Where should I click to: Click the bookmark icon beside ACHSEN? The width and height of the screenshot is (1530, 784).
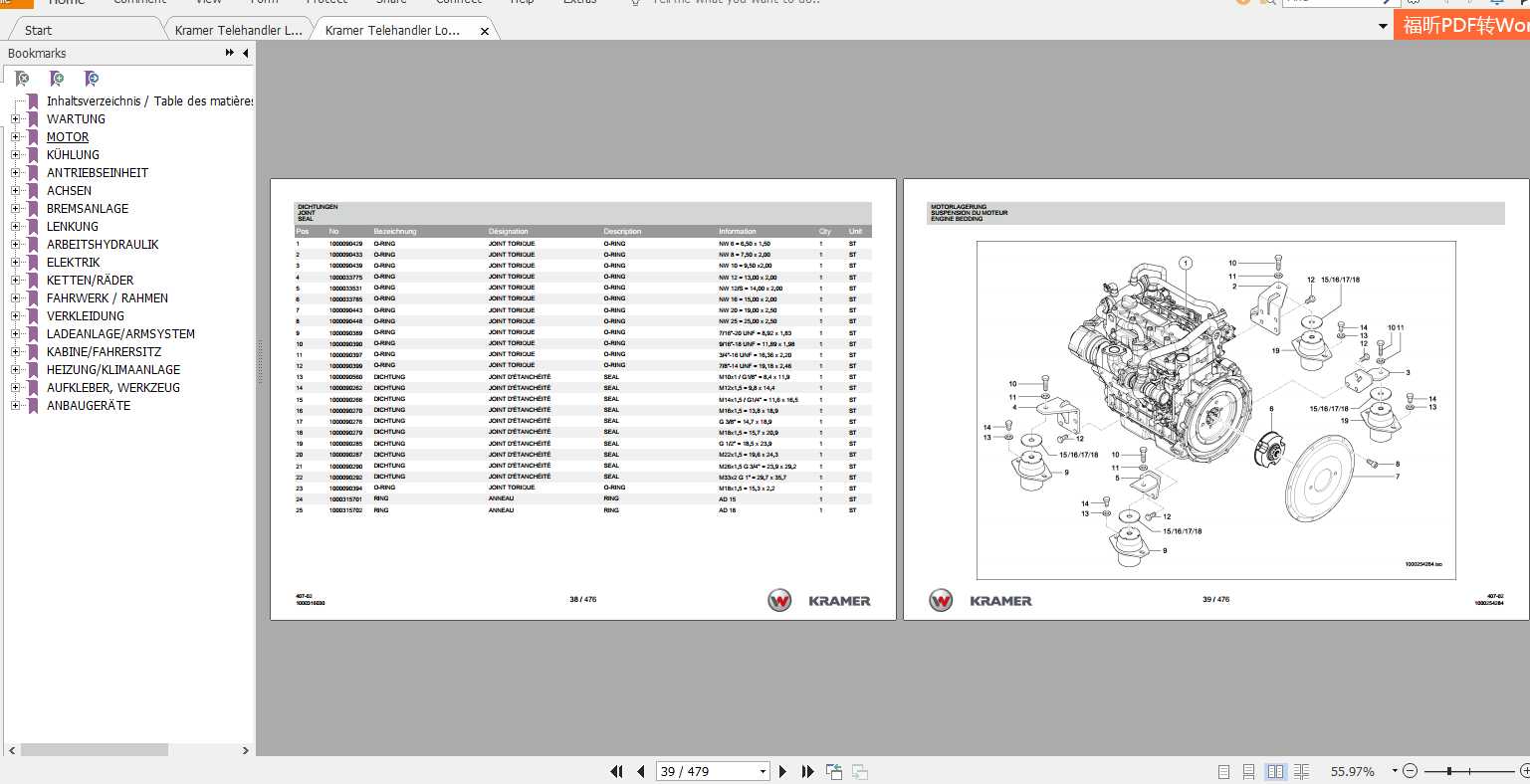(33, 191)
